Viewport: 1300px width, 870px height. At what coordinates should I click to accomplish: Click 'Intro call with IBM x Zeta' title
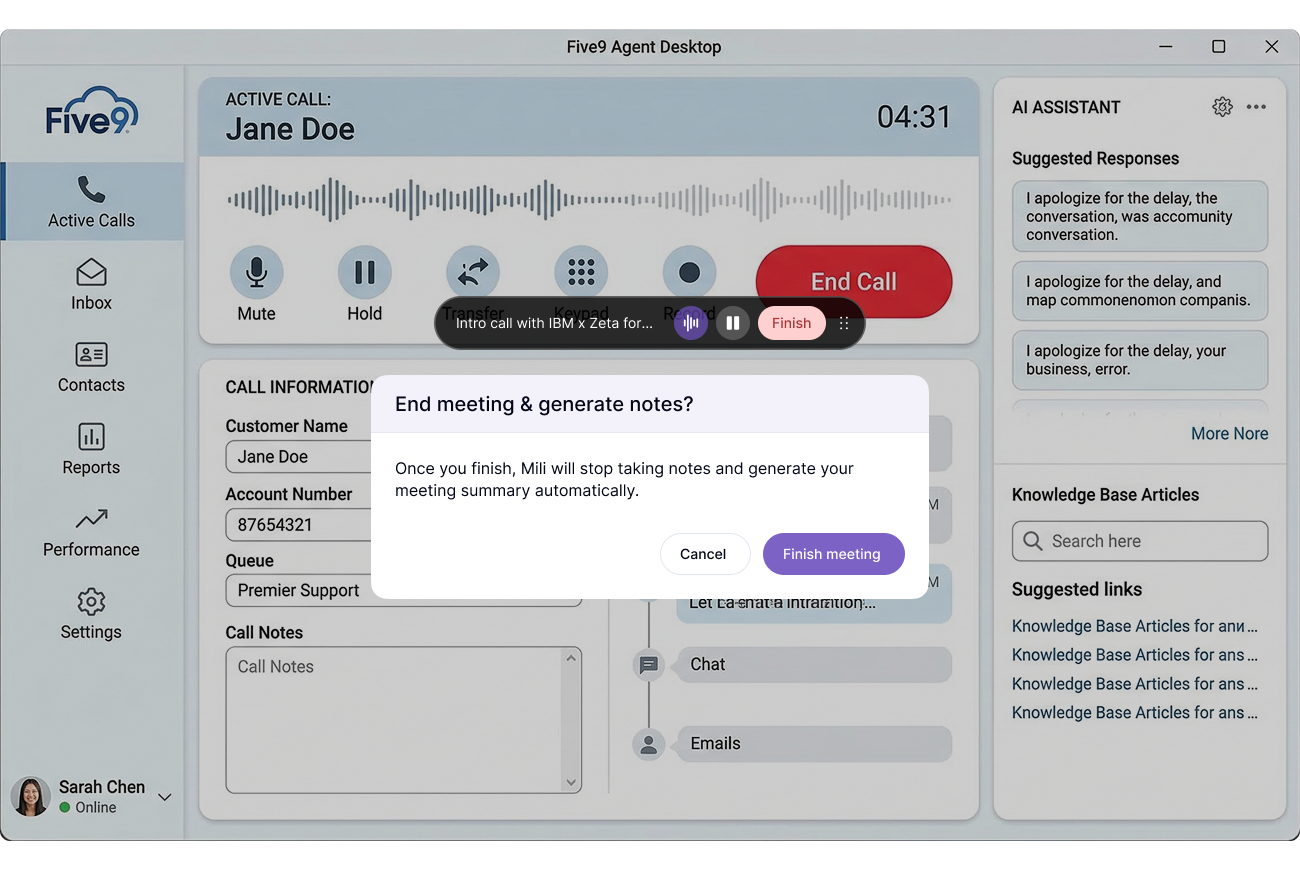coord(554,323)
